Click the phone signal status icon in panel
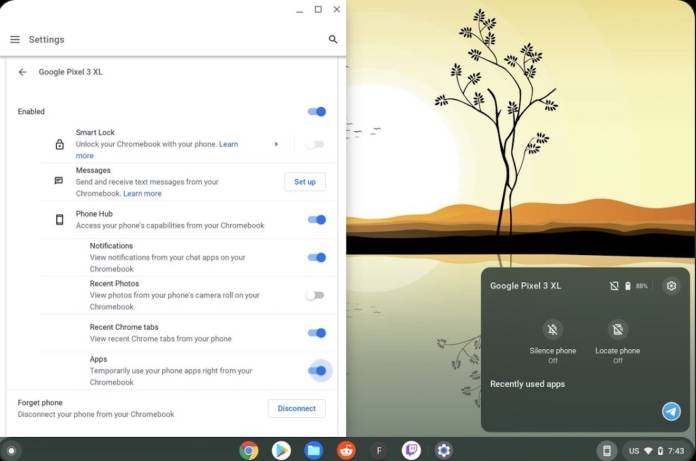Screen dimensions: 696x461 point(614,286)
